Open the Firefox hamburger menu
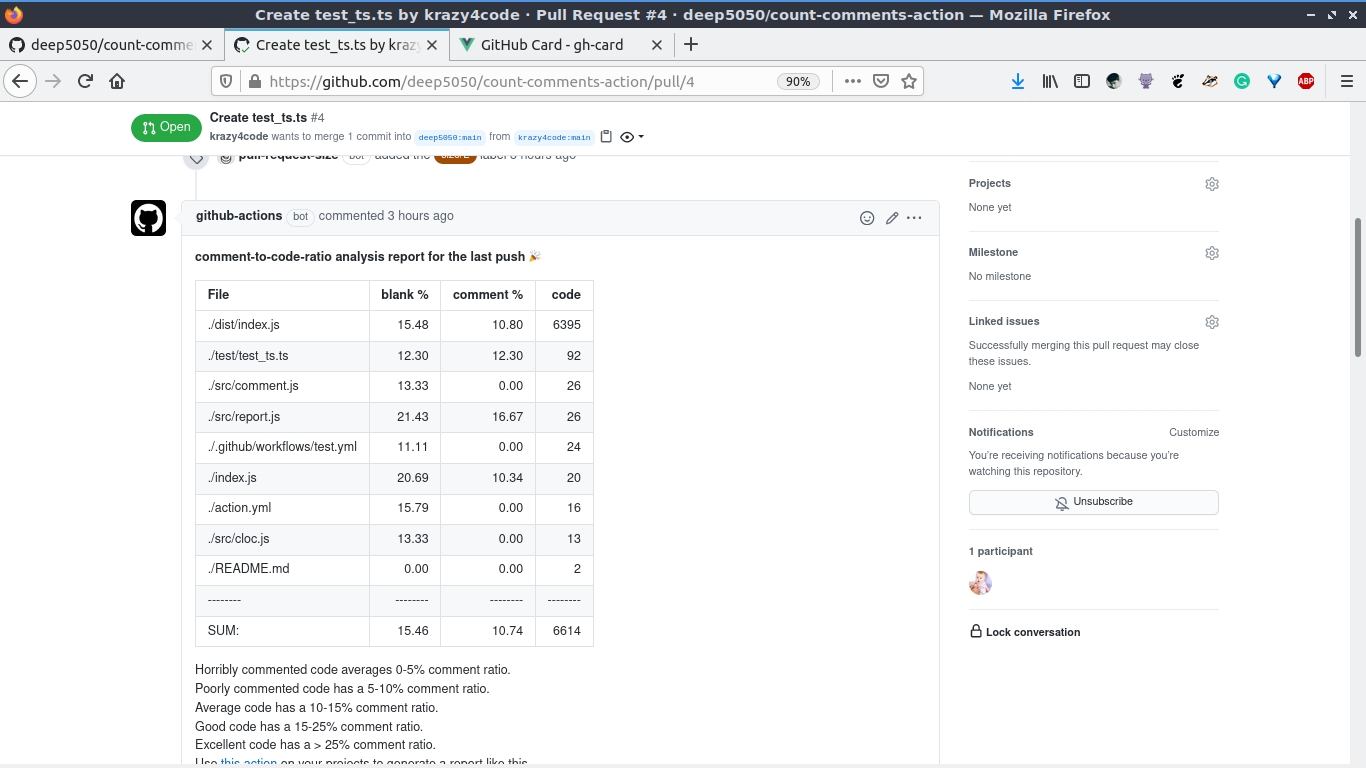This screenshot has height=768, width=1366. (1347, 82)
